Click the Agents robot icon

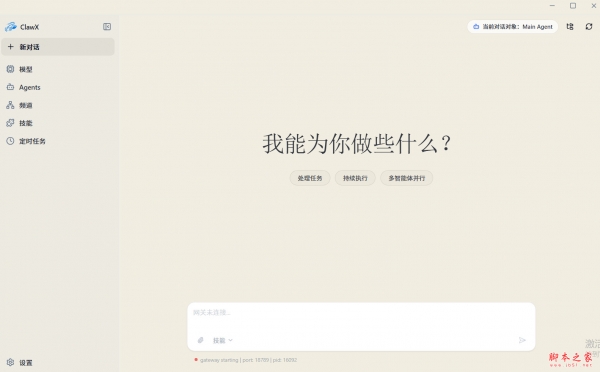[x=10, y=87]
